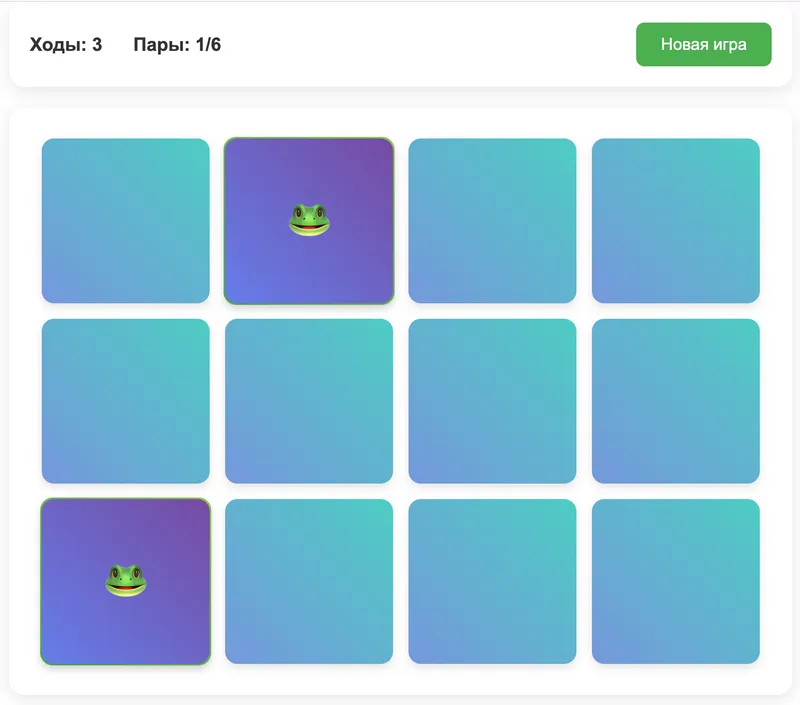Screen dimensions: 800x705
Task: Click the "Ходы: 3" moves counter
Action: [x=66, y=45]
